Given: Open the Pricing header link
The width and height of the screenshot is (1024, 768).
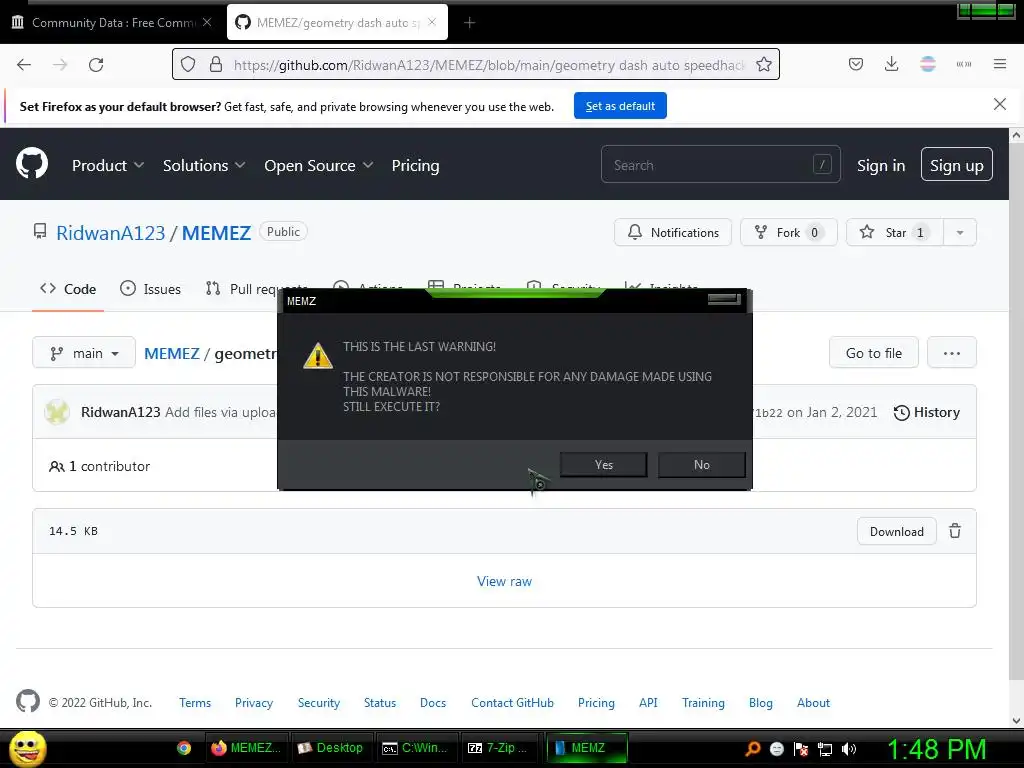Looking at the screenshot, I should click(x=415, y=165).
